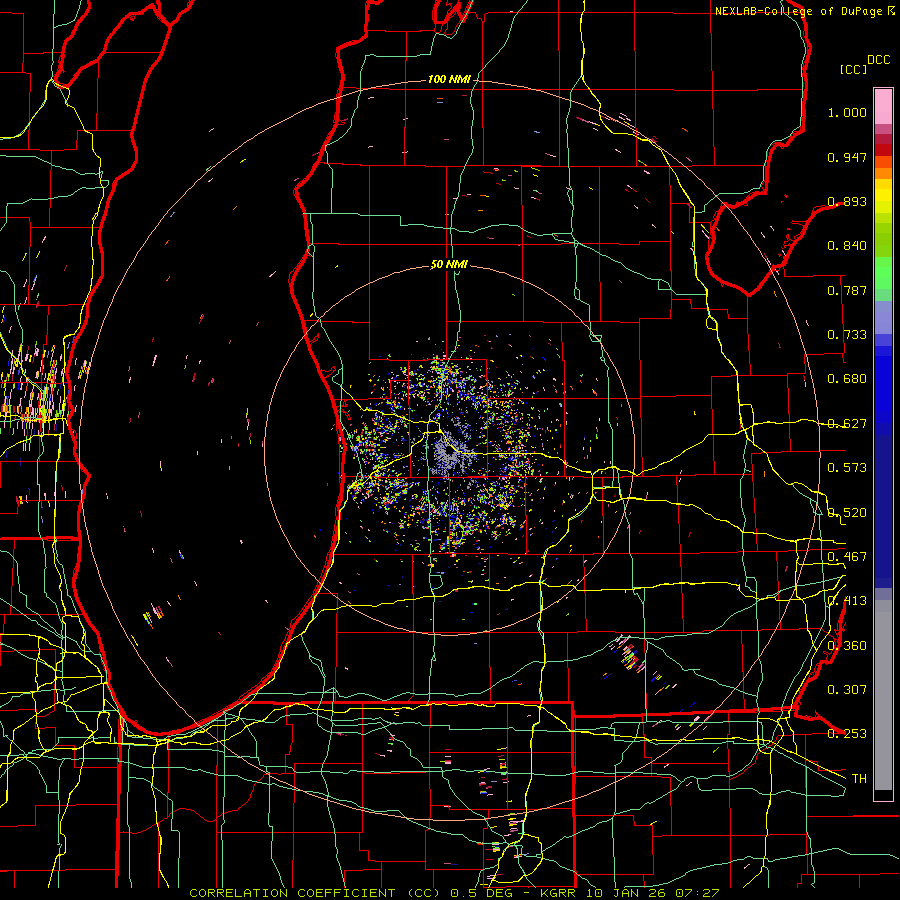Click the 0.573 legend value

(x=847, y=468)
